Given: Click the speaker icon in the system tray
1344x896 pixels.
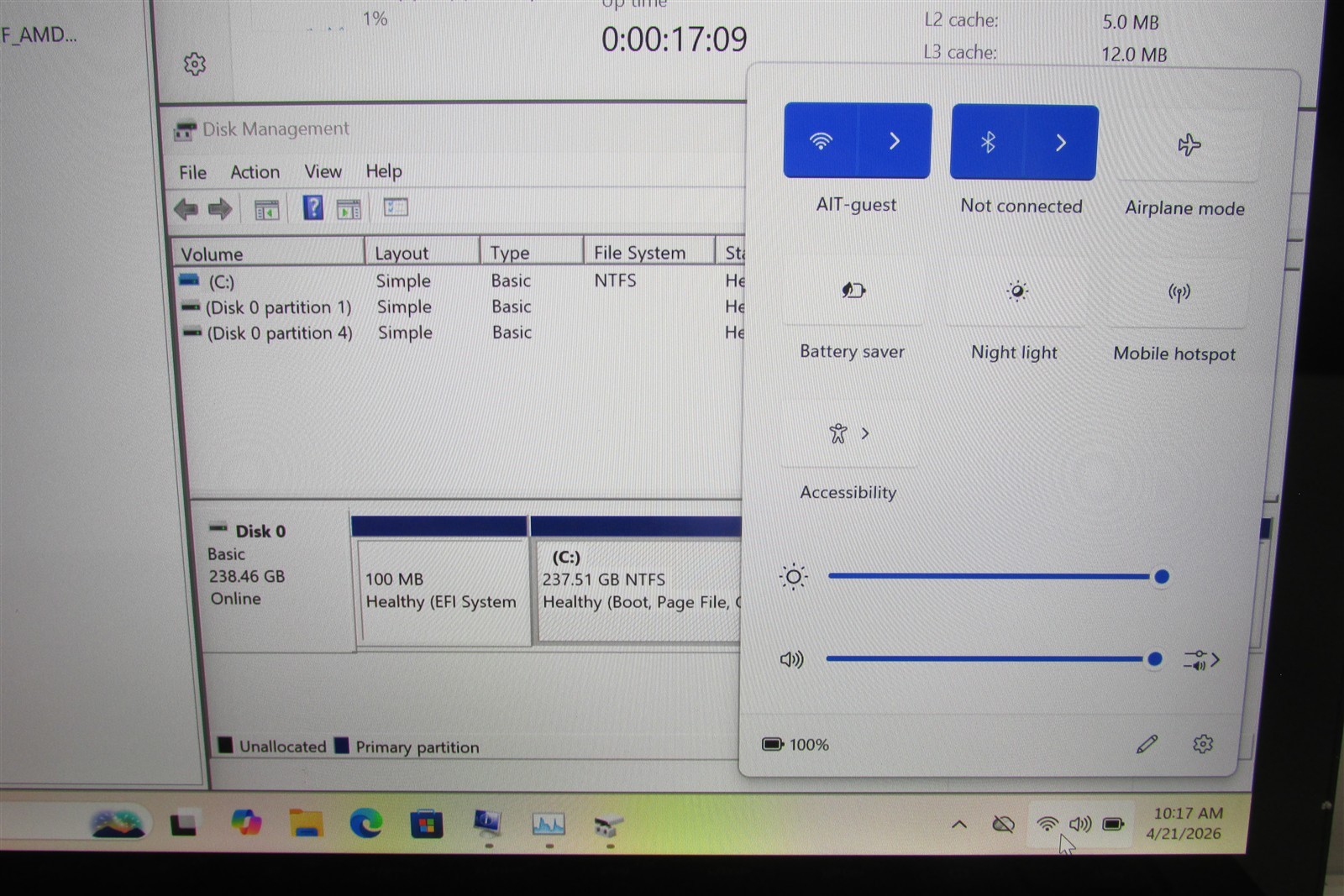Looking at the screenshot, I should 1080,824.
